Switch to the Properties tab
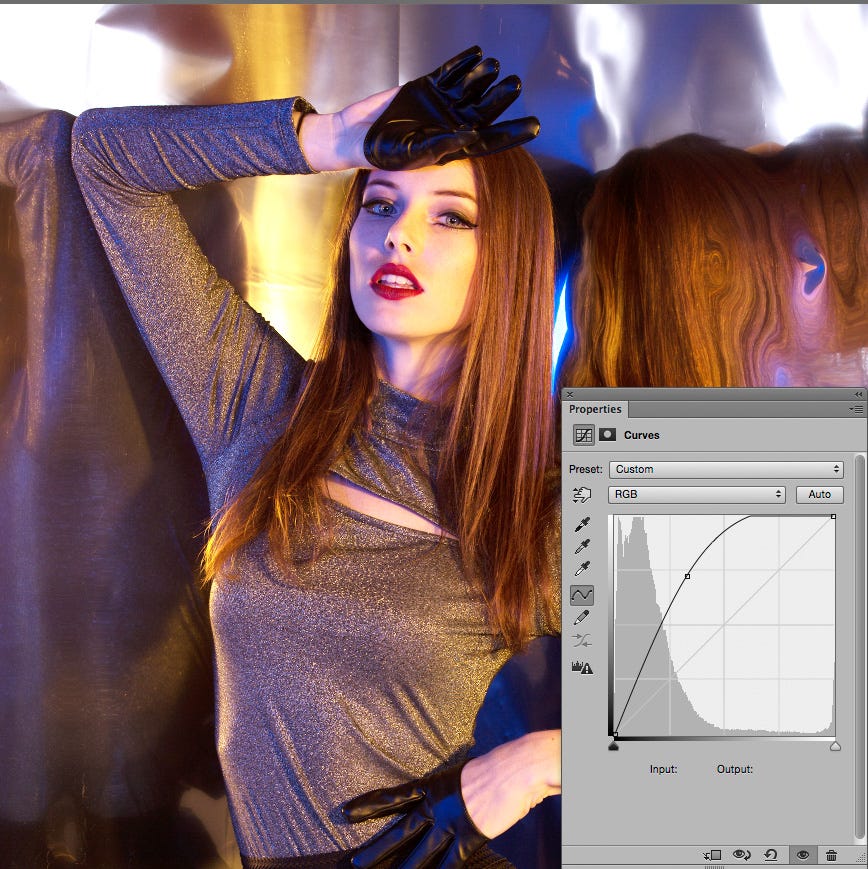Viewport: 868px width, 869px height. pyautogui.click(x=595, y=409)
